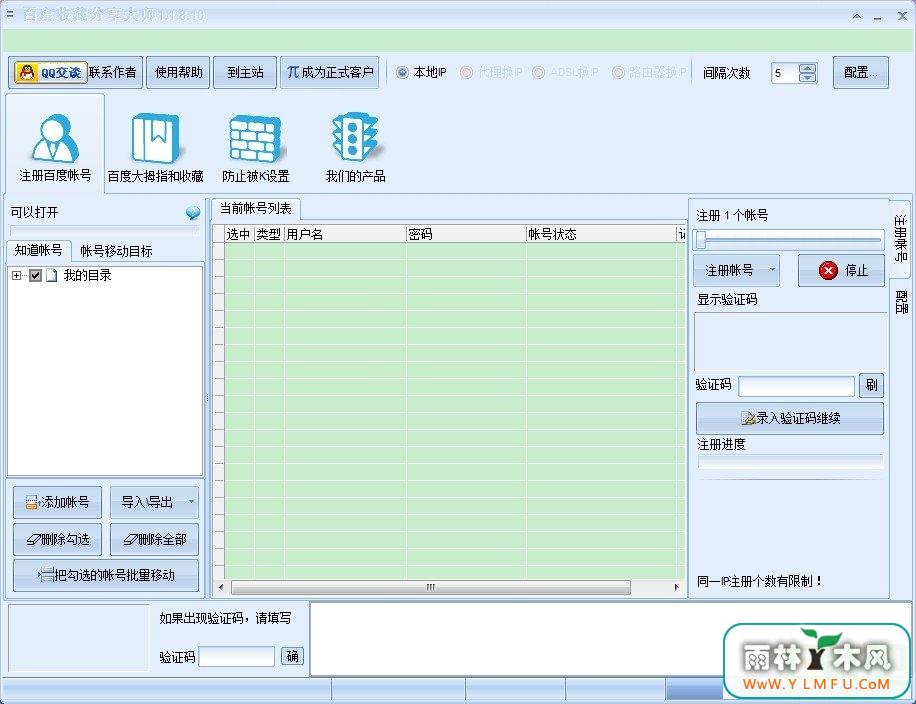The height and width of the screenshot is (704, 916).
Task: Click 录入验证码继续 button
Action: pos(790,418)
